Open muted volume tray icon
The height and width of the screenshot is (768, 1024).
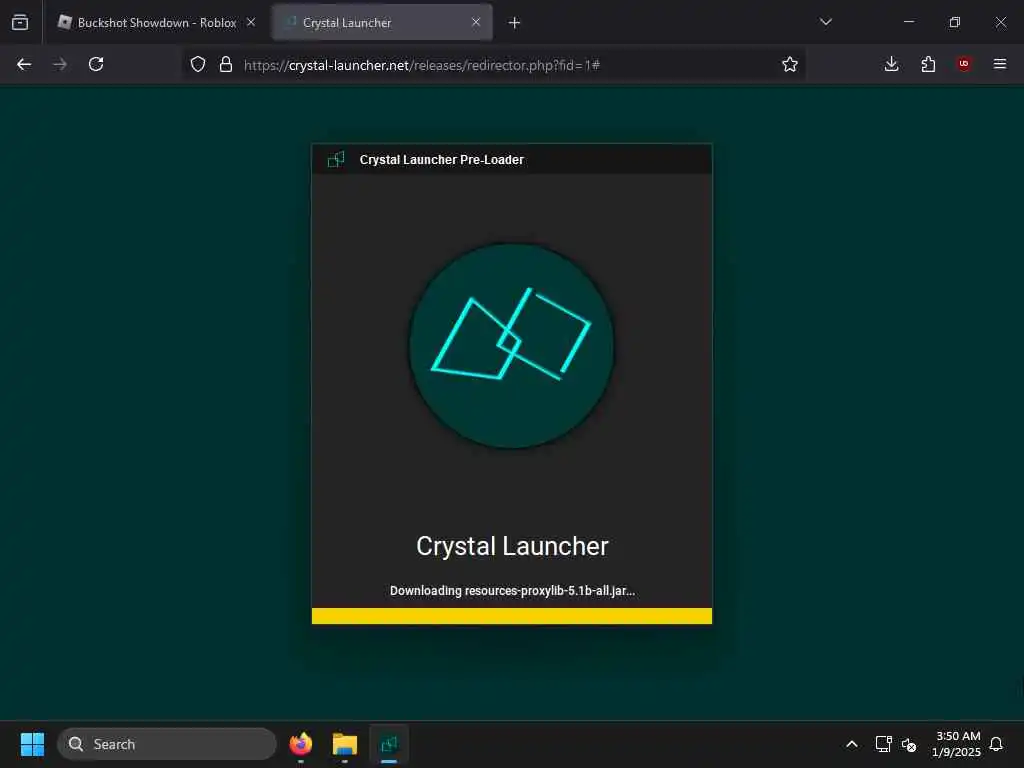pos(909,744)
